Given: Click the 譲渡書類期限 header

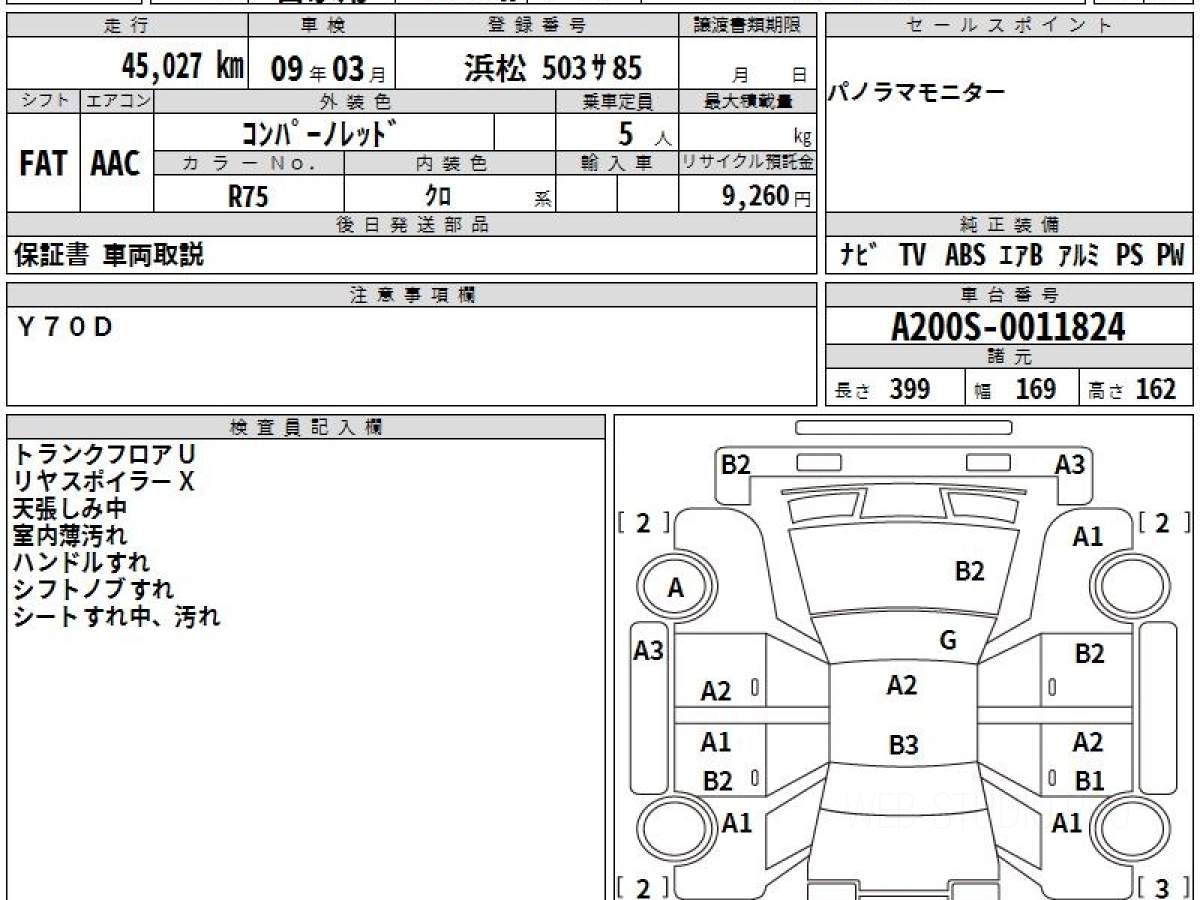Looking at the screenshot, I should click(x=748, y=26).
